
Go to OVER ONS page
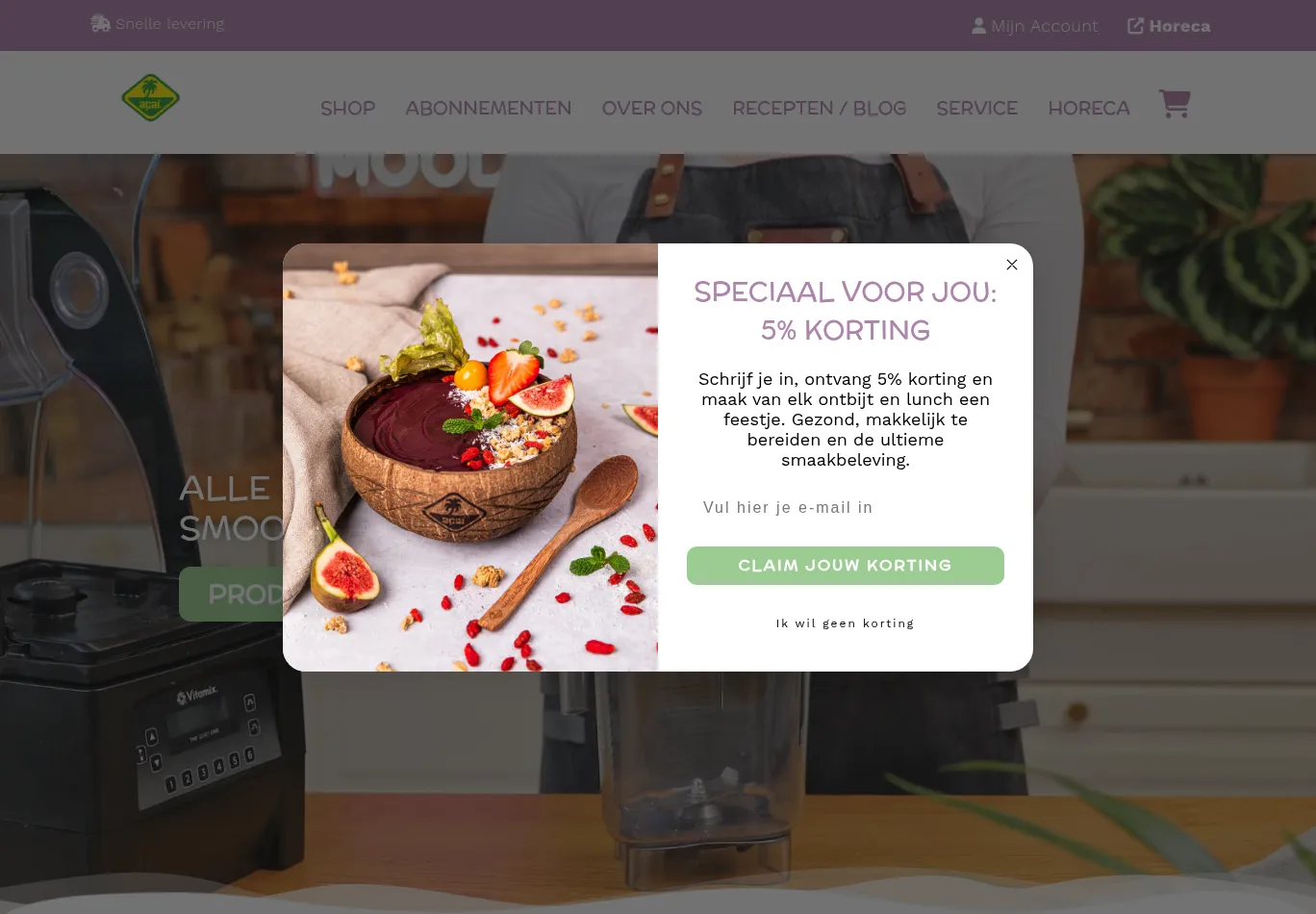[x=651, y=108]
